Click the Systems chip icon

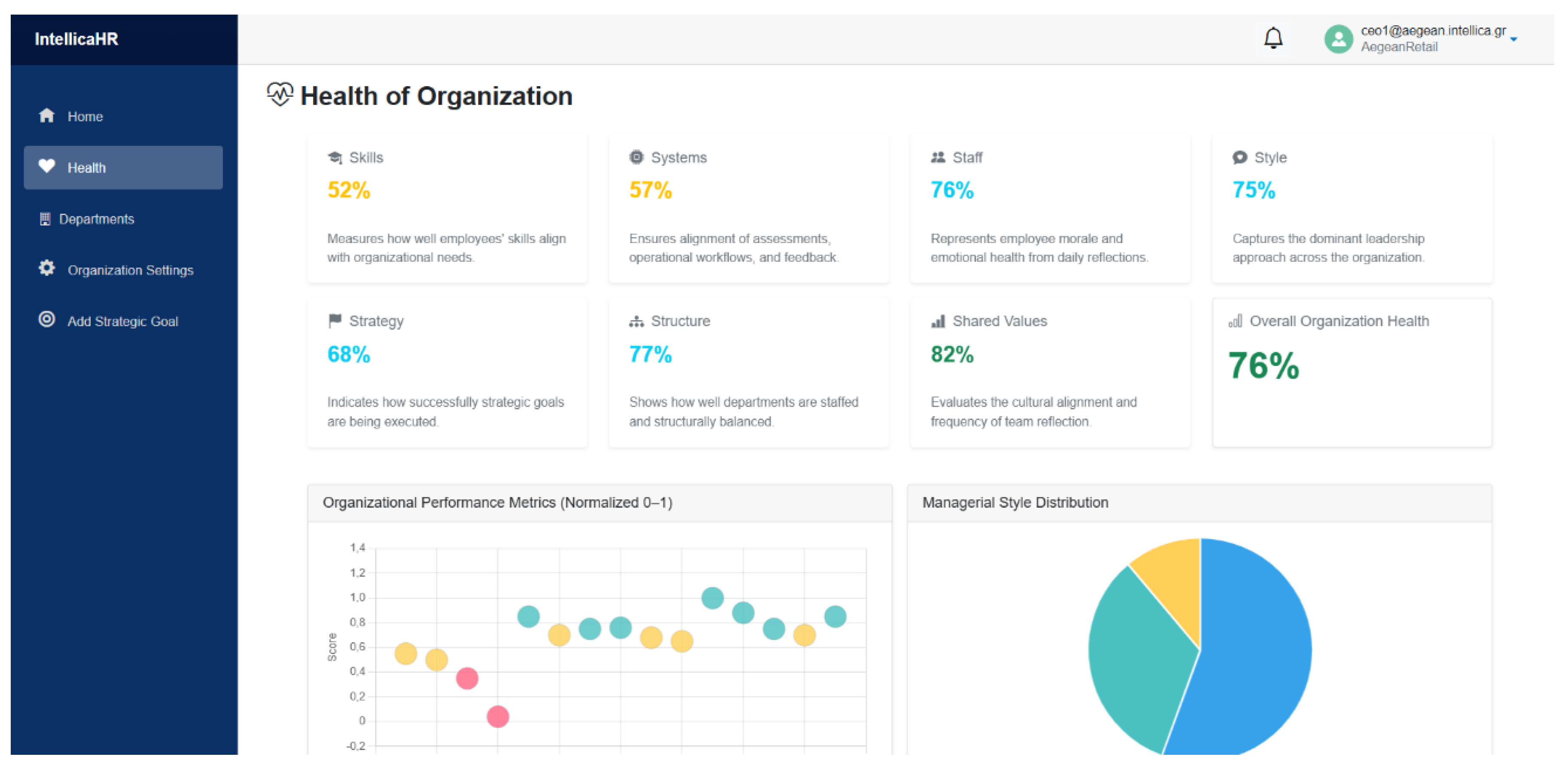click(636, 157)
